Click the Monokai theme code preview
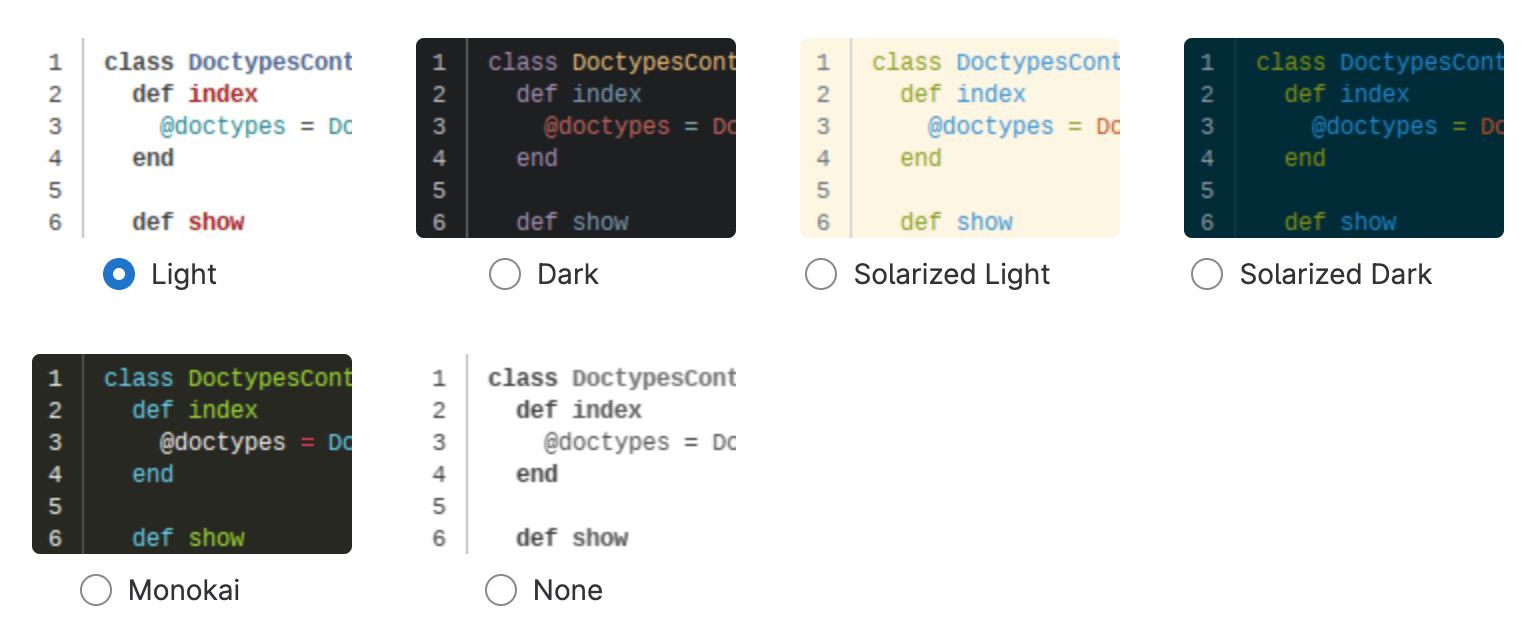The image size is (1540, 640). (x=192, y=453)
